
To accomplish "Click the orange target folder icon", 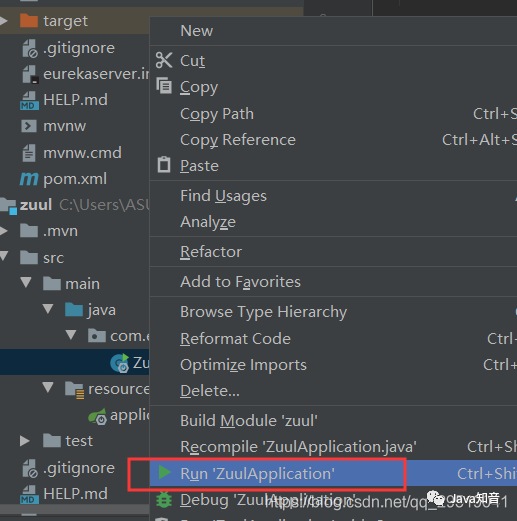I will [29, 21].
